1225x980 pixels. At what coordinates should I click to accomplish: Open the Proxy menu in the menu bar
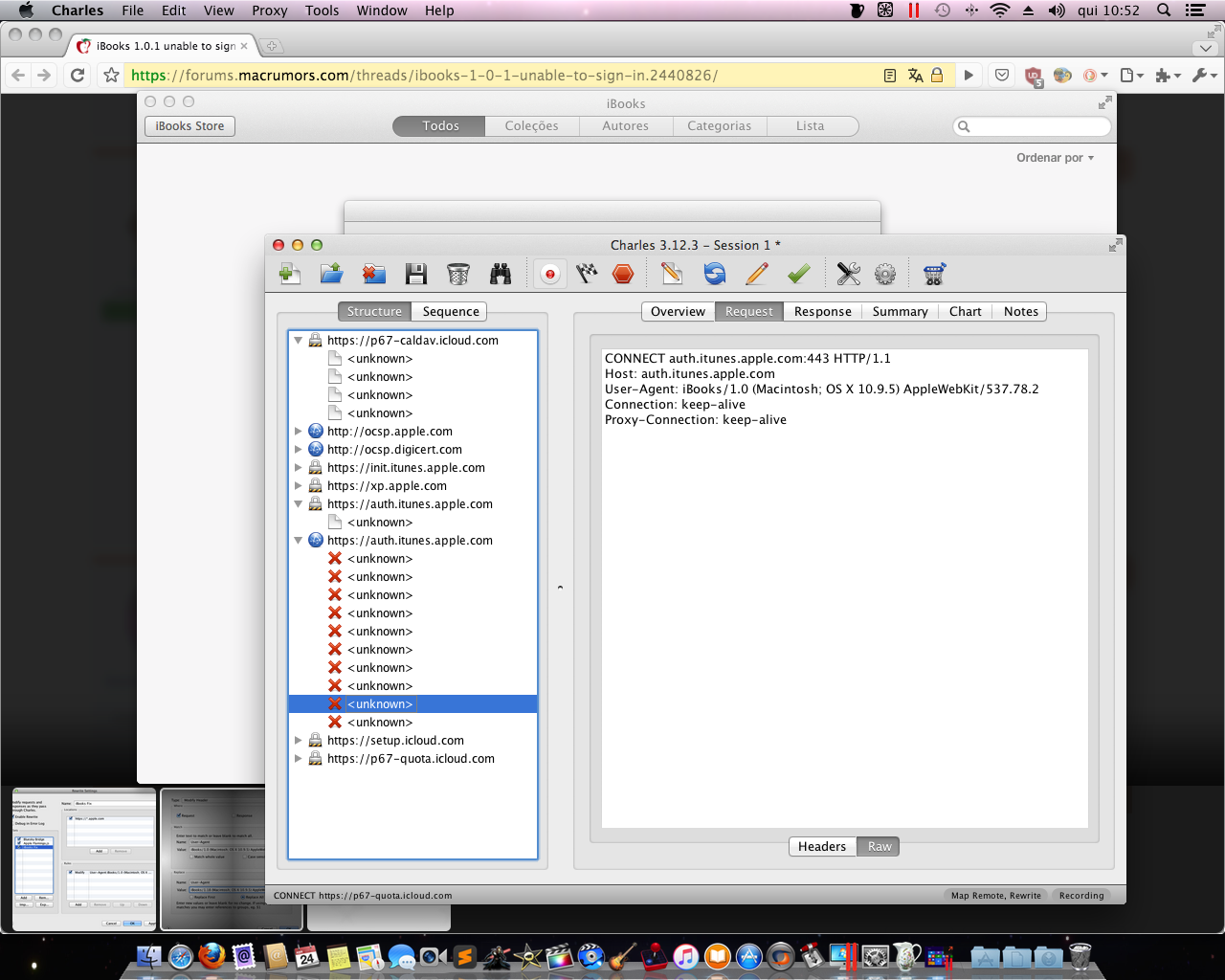pyautogui.click(x=270, y=11)
